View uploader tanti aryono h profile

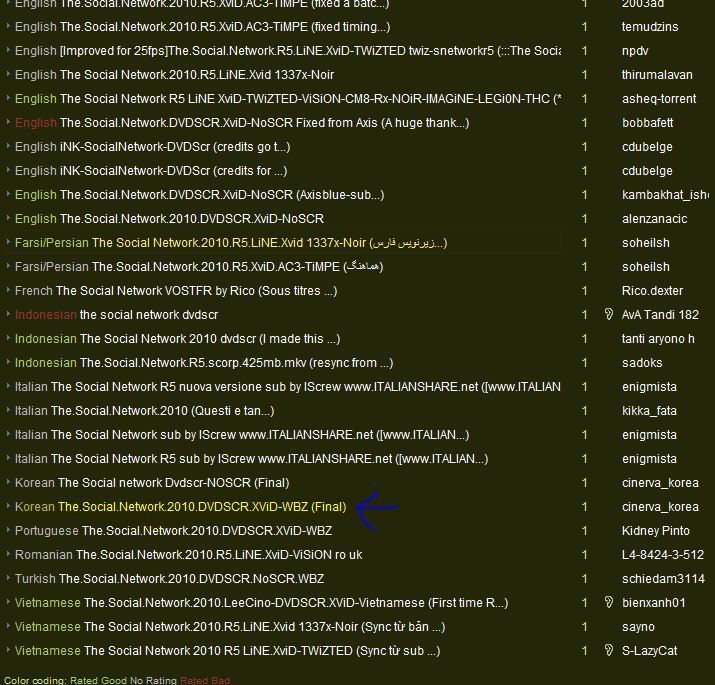tap(658, 339)
